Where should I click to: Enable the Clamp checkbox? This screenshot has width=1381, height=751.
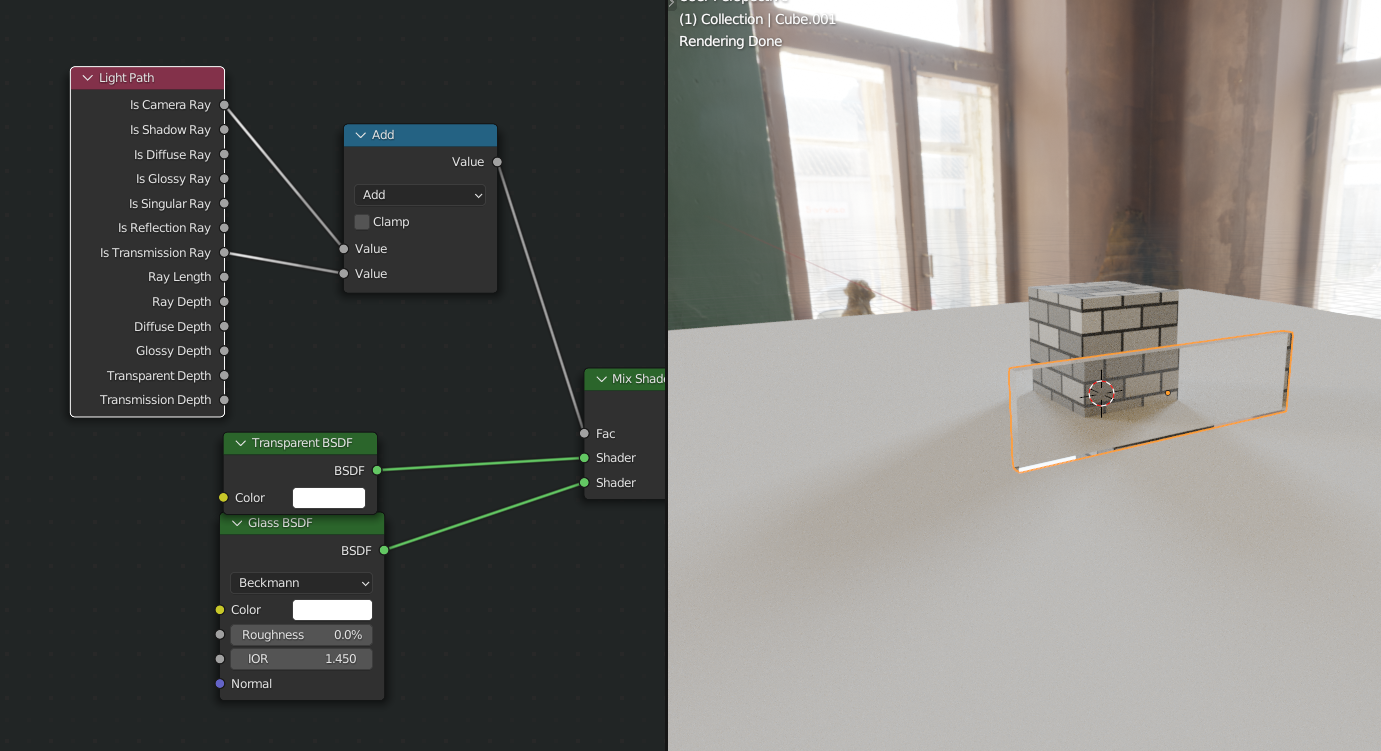[362, 222]
